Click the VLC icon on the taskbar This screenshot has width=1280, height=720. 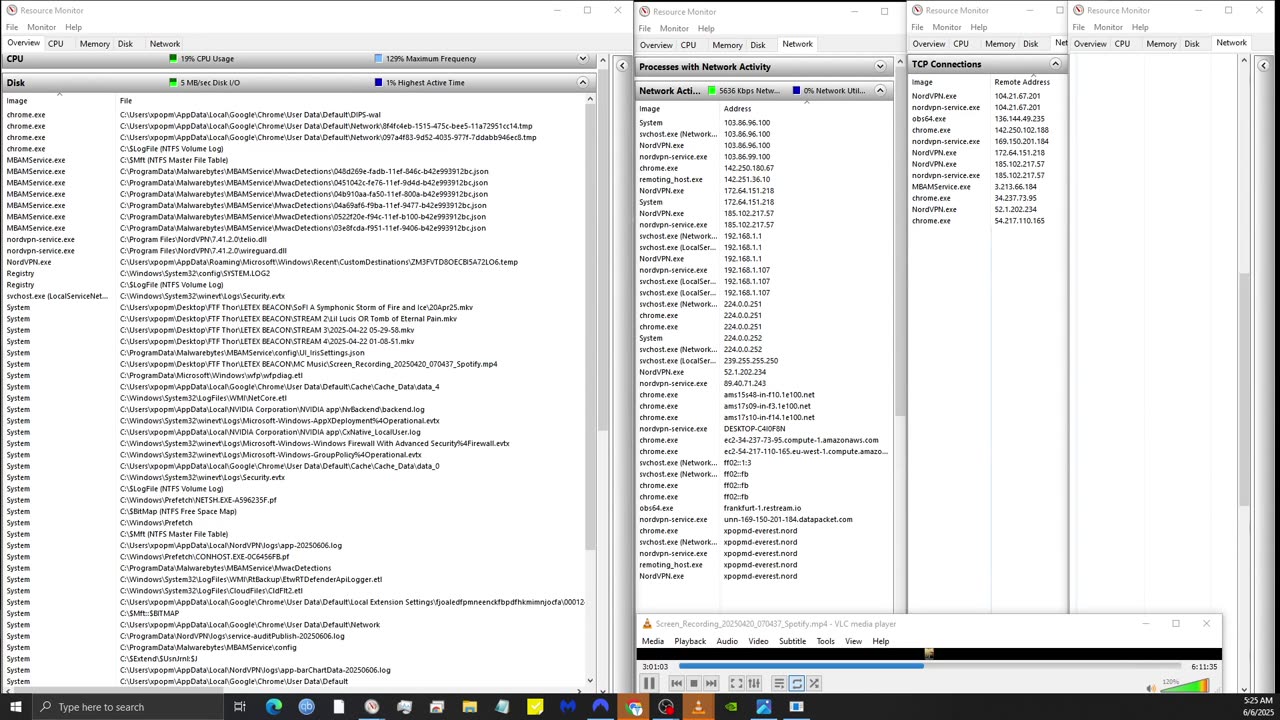[x=698, y=707]
